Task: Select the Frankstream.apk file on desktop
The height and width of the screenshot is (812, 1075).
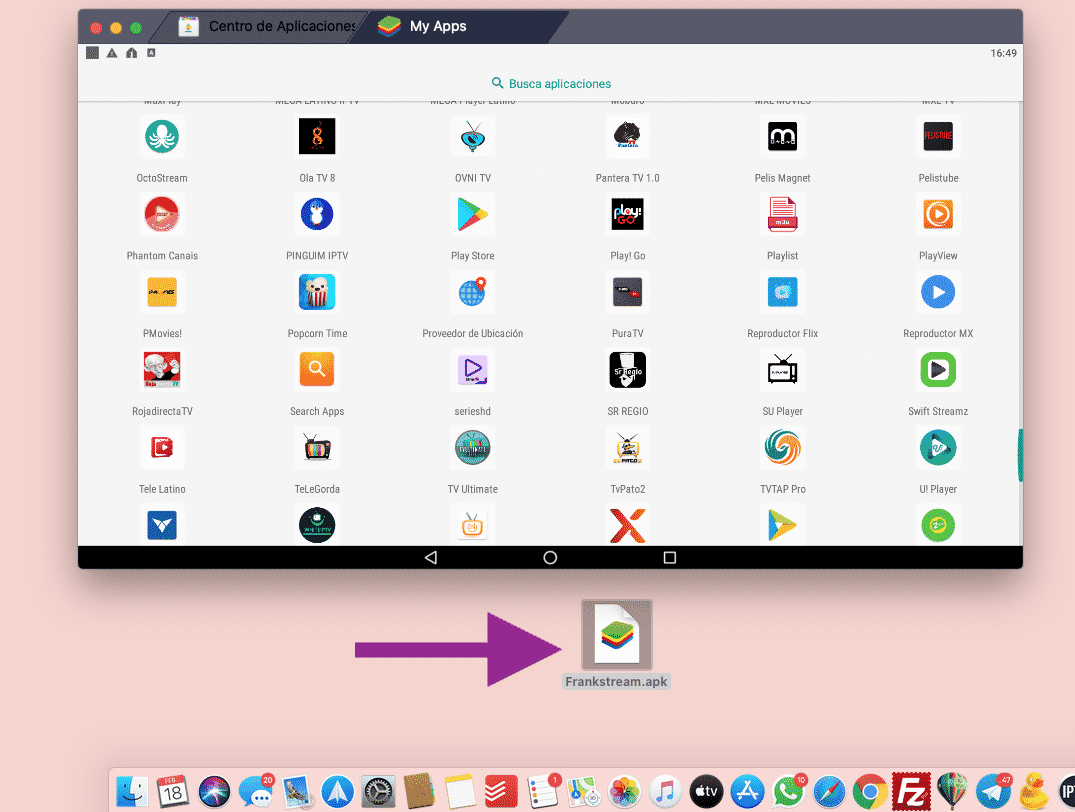Action: coord(616,645)
